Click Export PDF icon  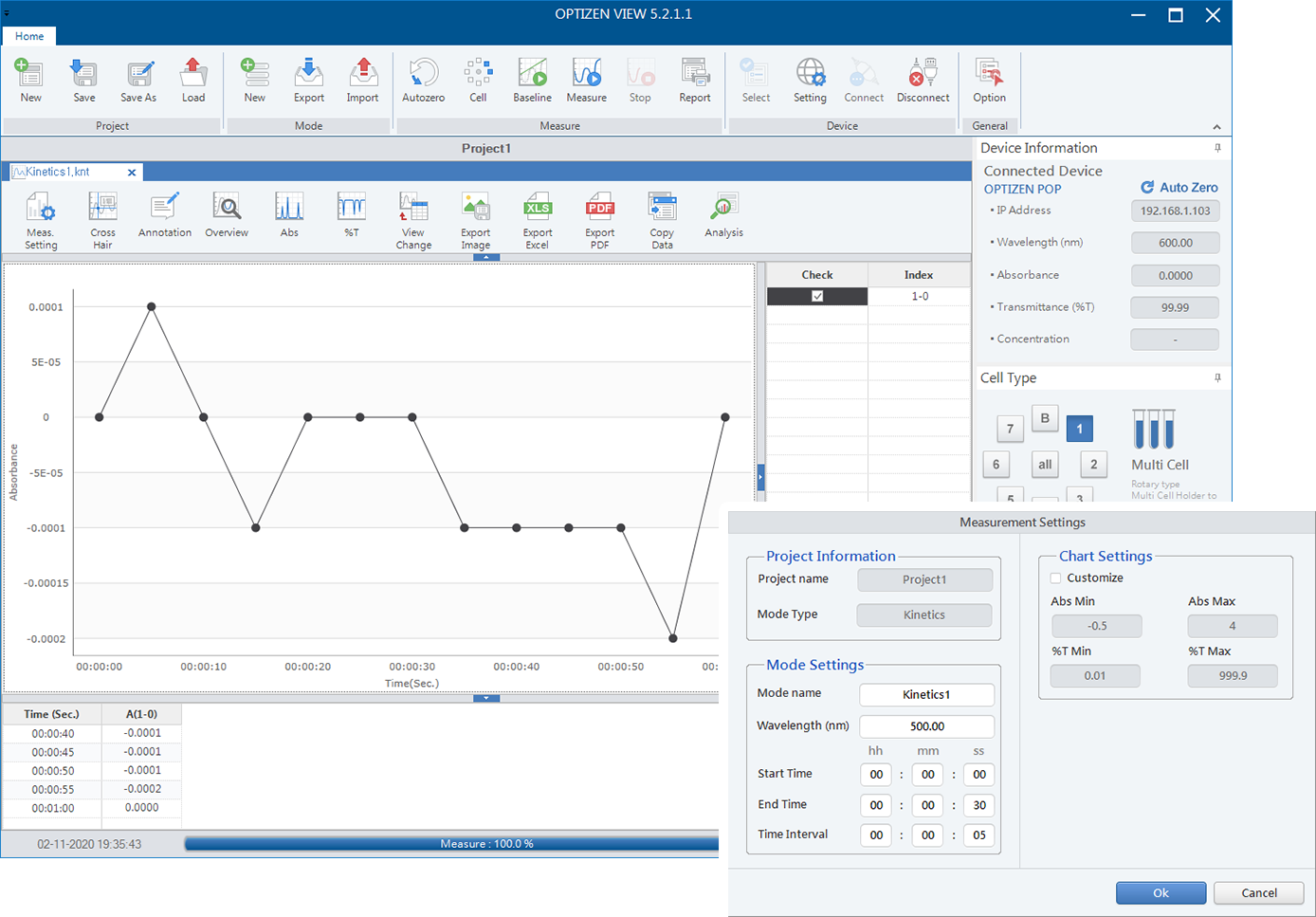coord(599,208)
